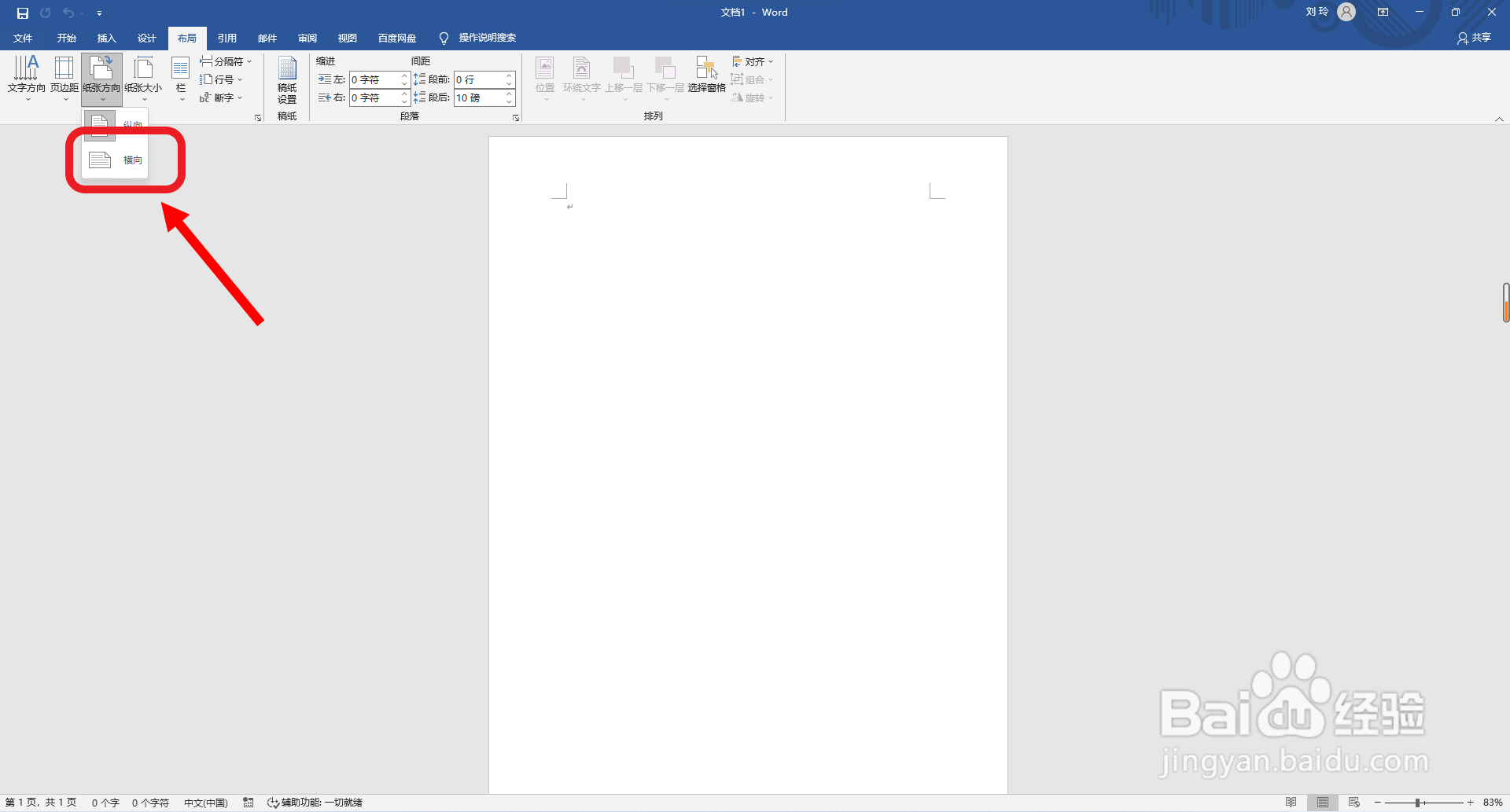The width and height of the screenshot is (1510, 812).
Task: Click the 共享 share button
Action: pyautogui.click(x=1475, y=38)
